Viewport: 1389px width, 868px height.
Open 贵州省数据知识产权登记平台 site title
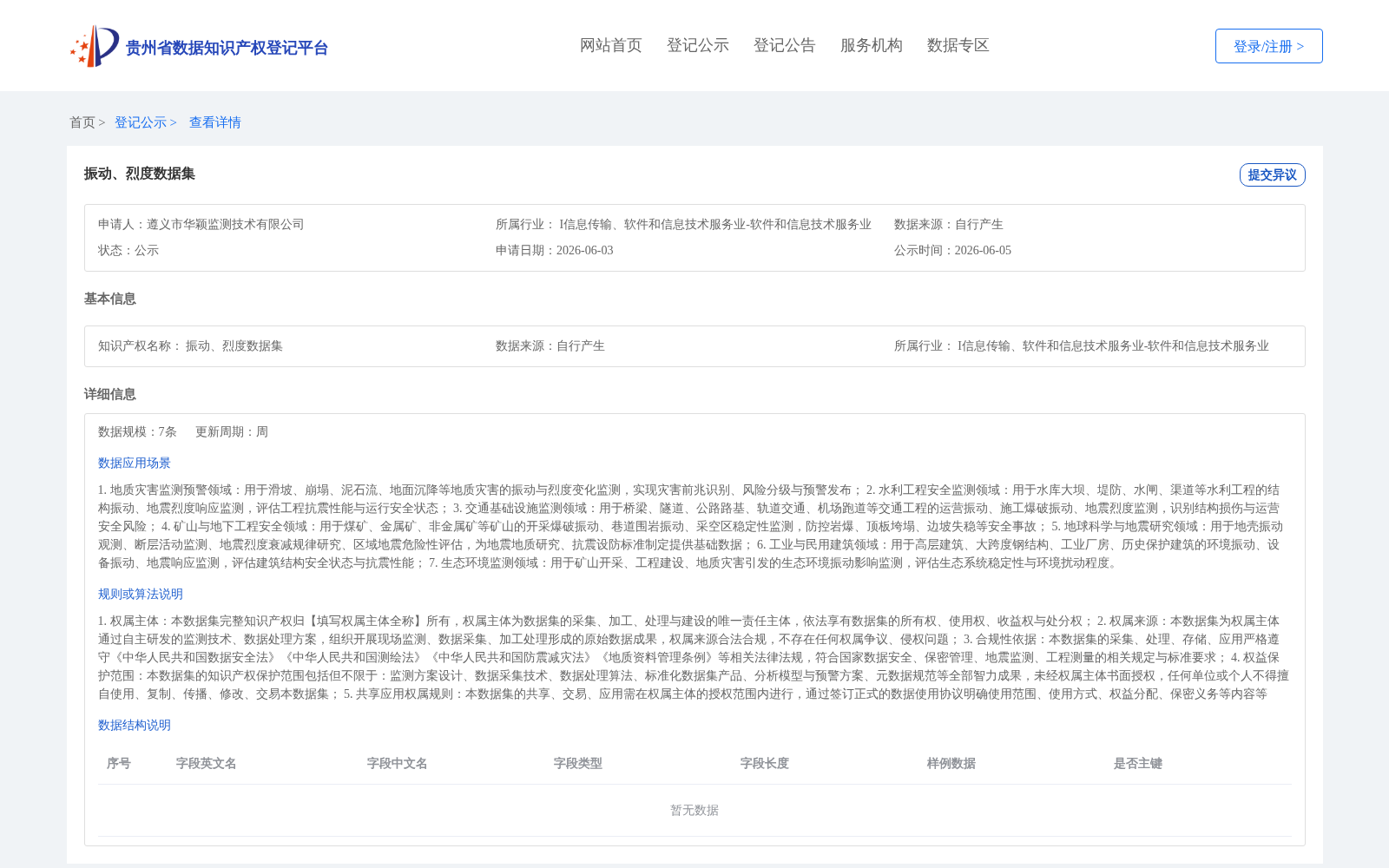pyautogui.click(x=227, y=48)
